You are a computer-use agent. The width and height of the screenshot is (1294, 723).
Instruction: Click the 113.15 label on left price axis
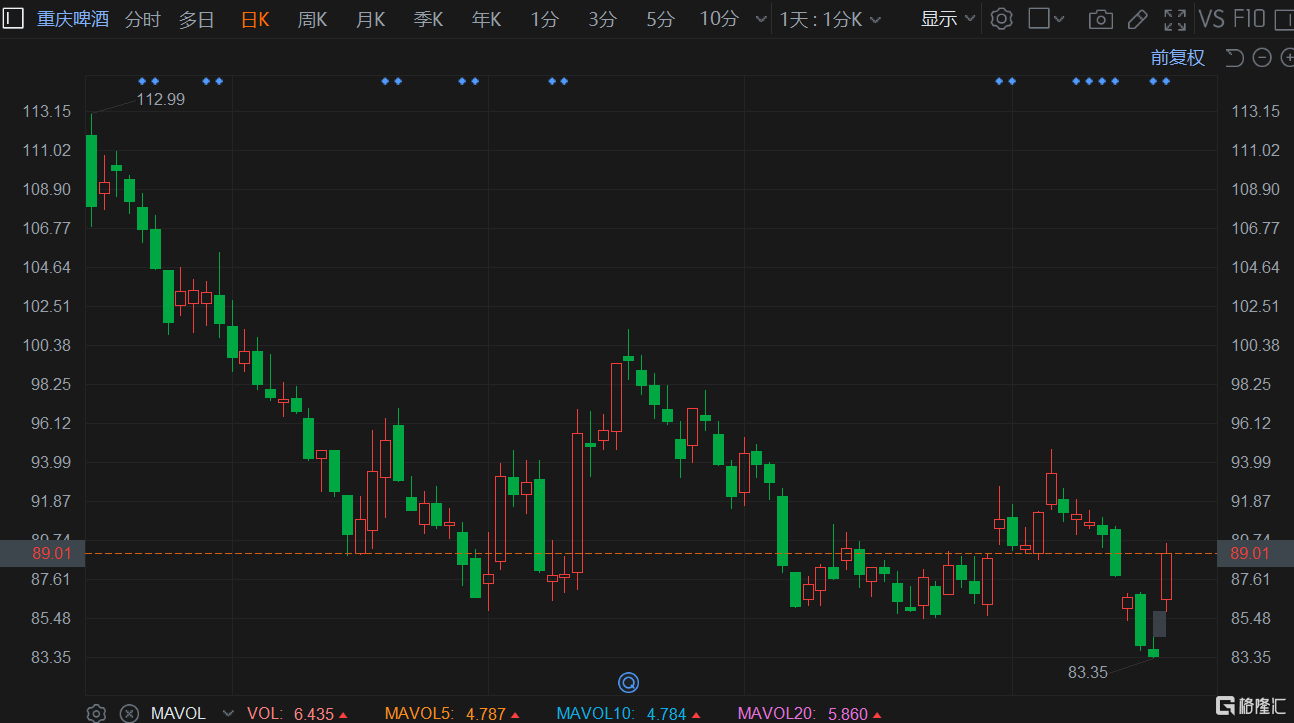pos(47,111)
